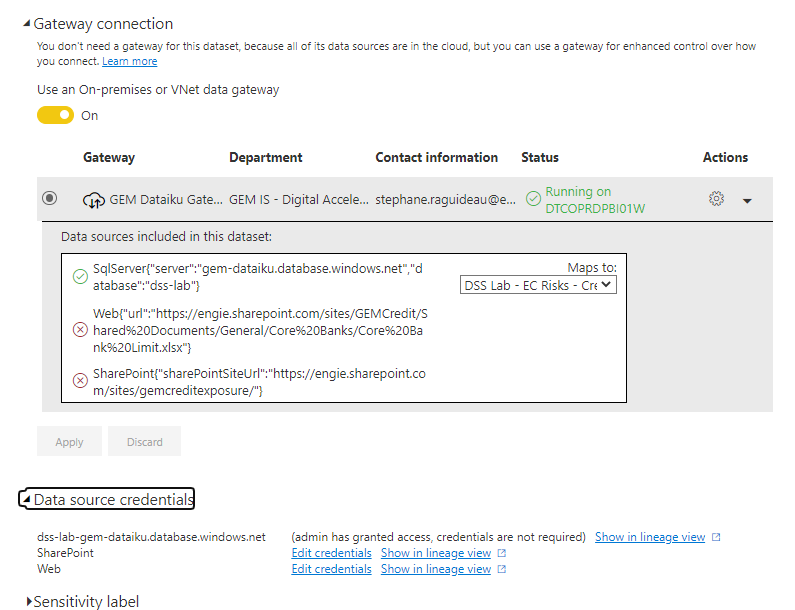Click the Apply button
The image size is (795, 610).
click(69, 442)
